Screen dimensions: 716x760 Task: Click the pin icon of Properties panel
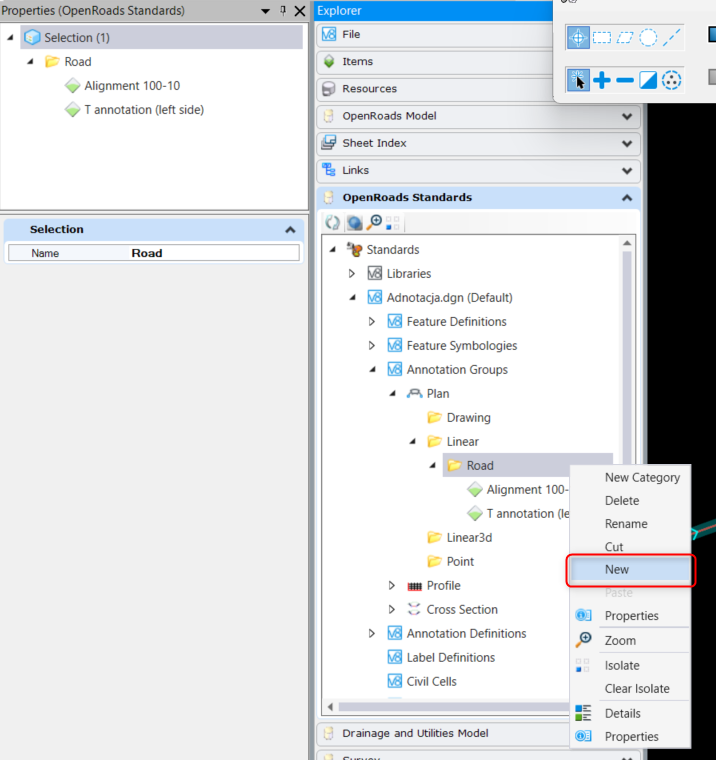coord(283,11)
